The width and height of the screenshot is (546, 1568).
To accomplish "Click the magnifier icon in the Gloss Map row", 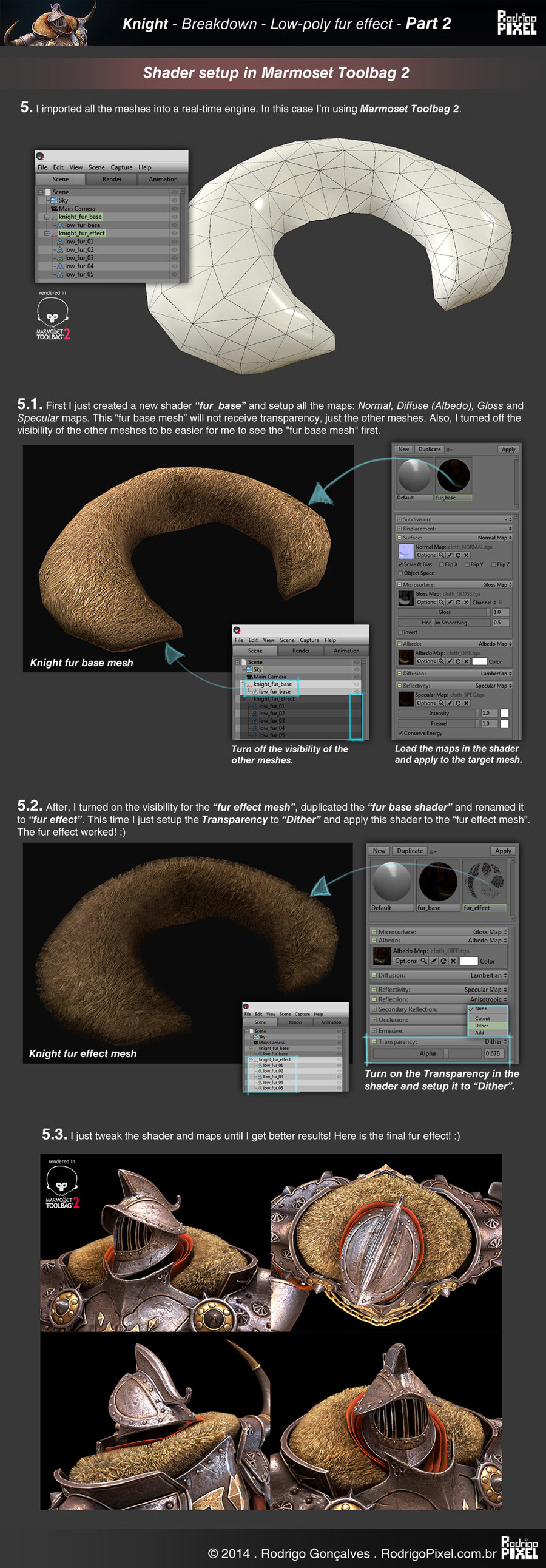I will pyautogui.click(x=441, y=602).
